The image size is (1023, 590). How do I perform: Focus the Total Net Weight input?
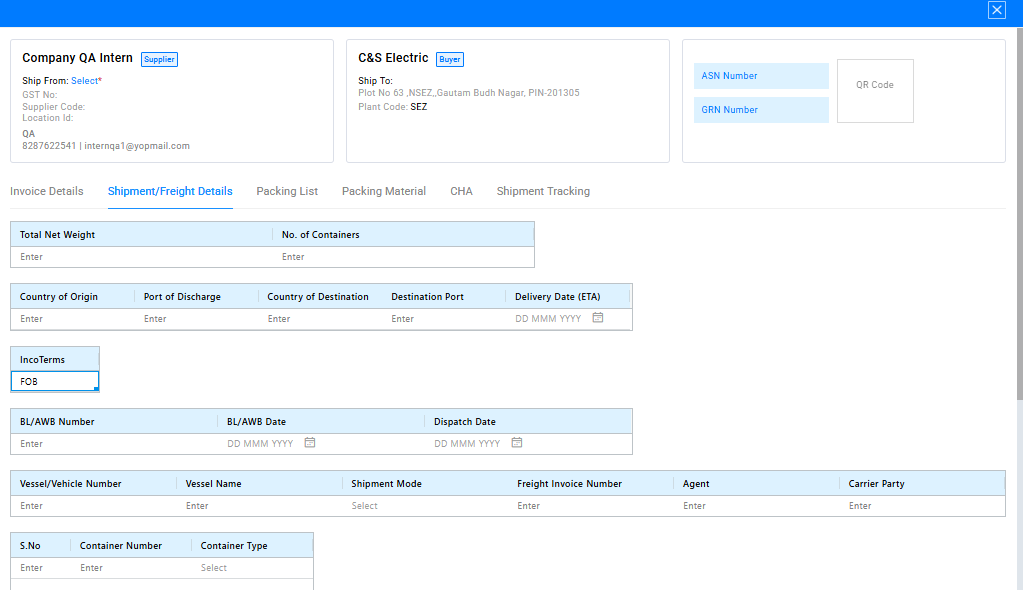pyautogui.click(x=140, y=257)
